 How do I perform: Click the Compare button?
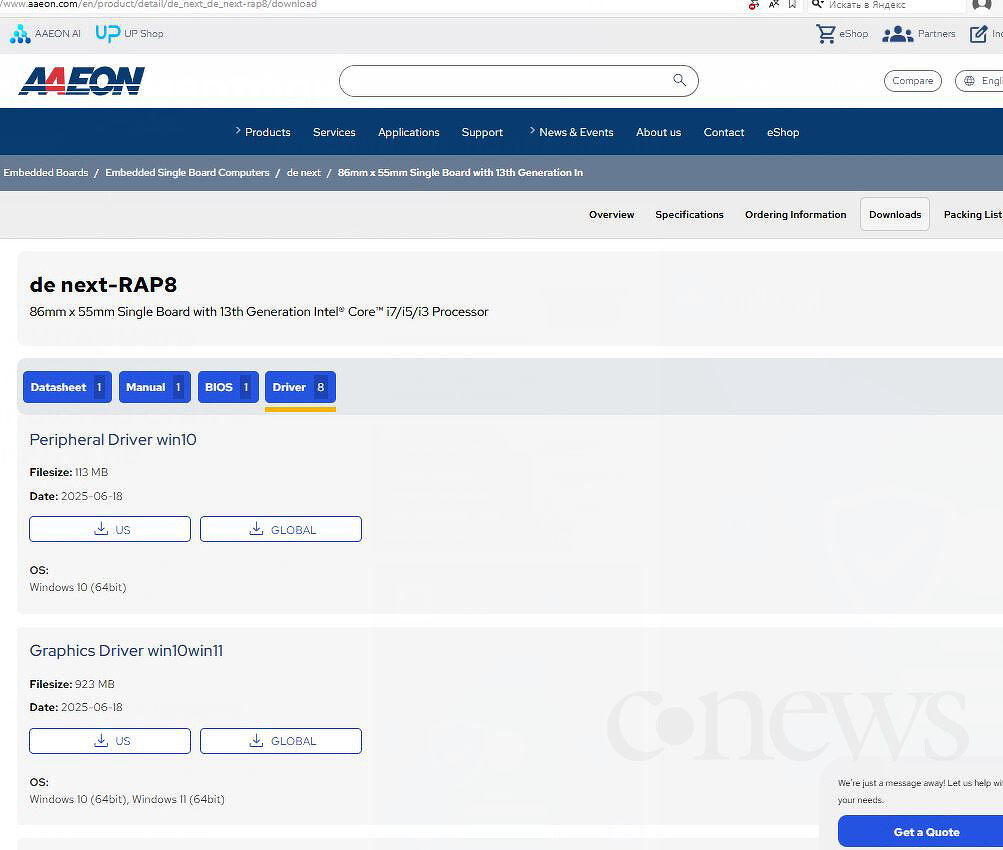(913, 81)
